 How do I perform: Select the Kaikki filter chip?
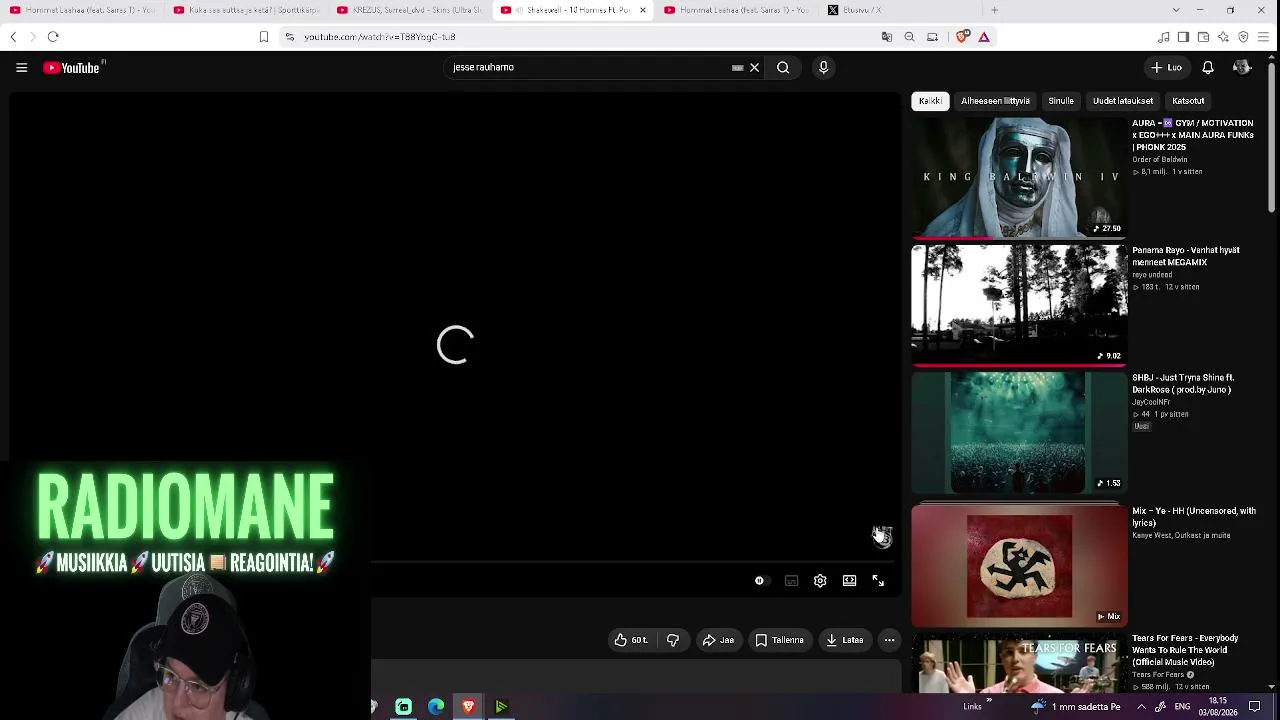pos(930,101)
